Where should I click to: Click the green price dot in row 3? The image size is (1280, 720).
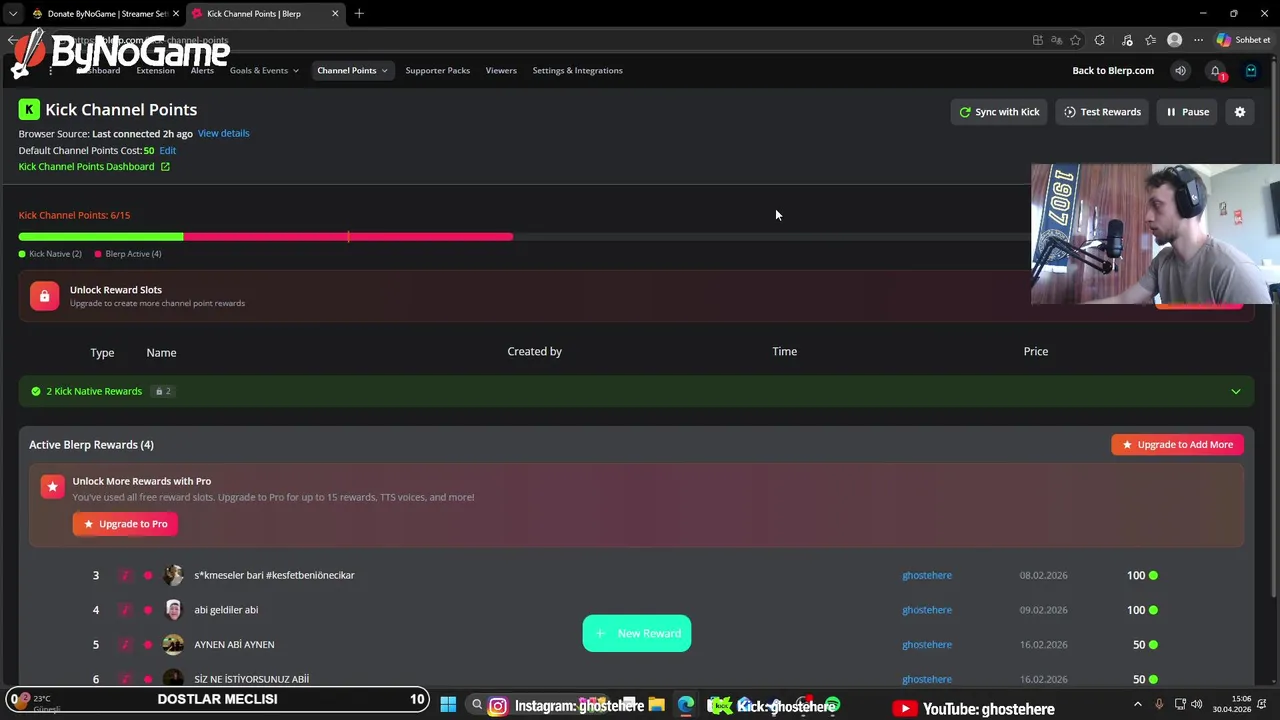[x=1153, y=576]
